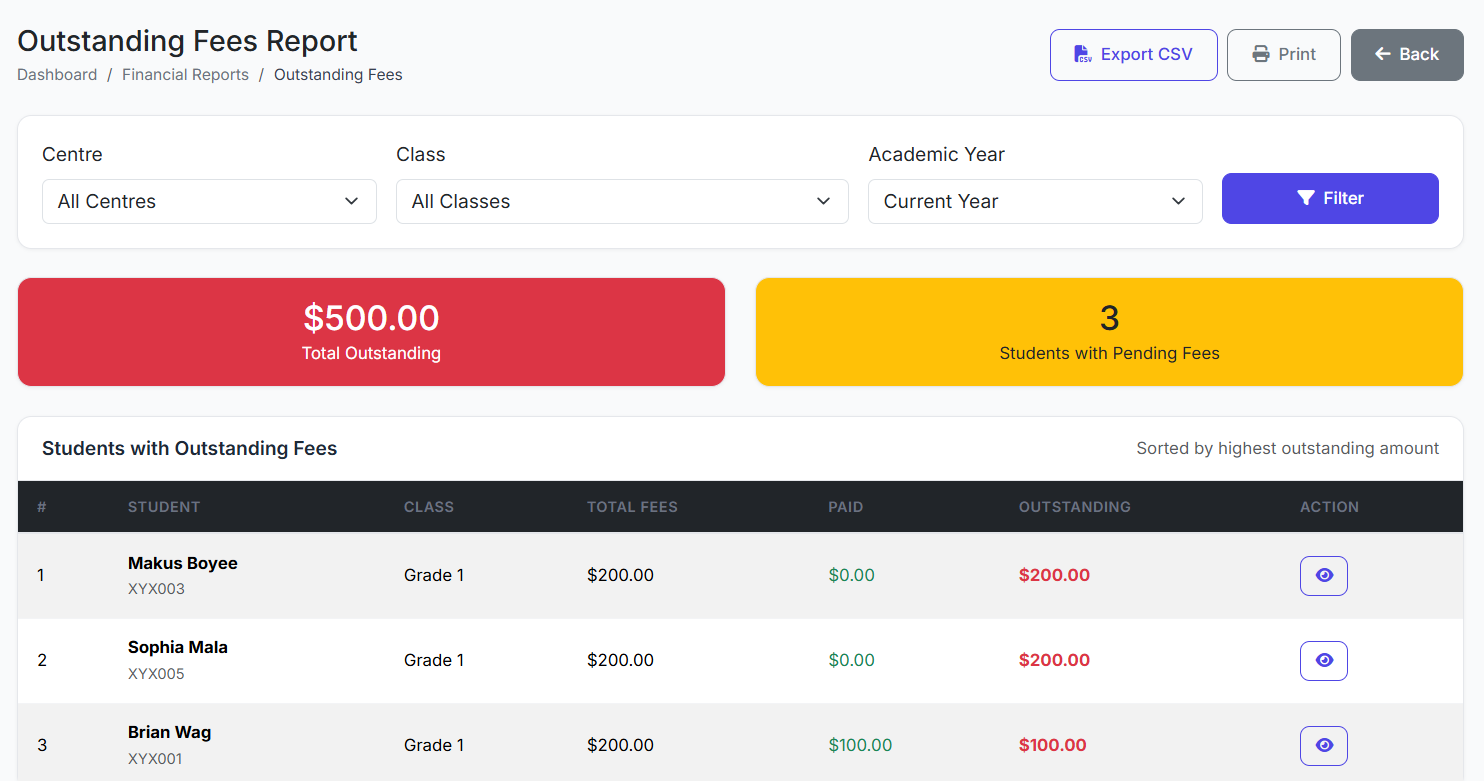The width and height of the screenshot is (1484, 781).
Task: Click the printer icon
Action: [x=1261, y=55]
